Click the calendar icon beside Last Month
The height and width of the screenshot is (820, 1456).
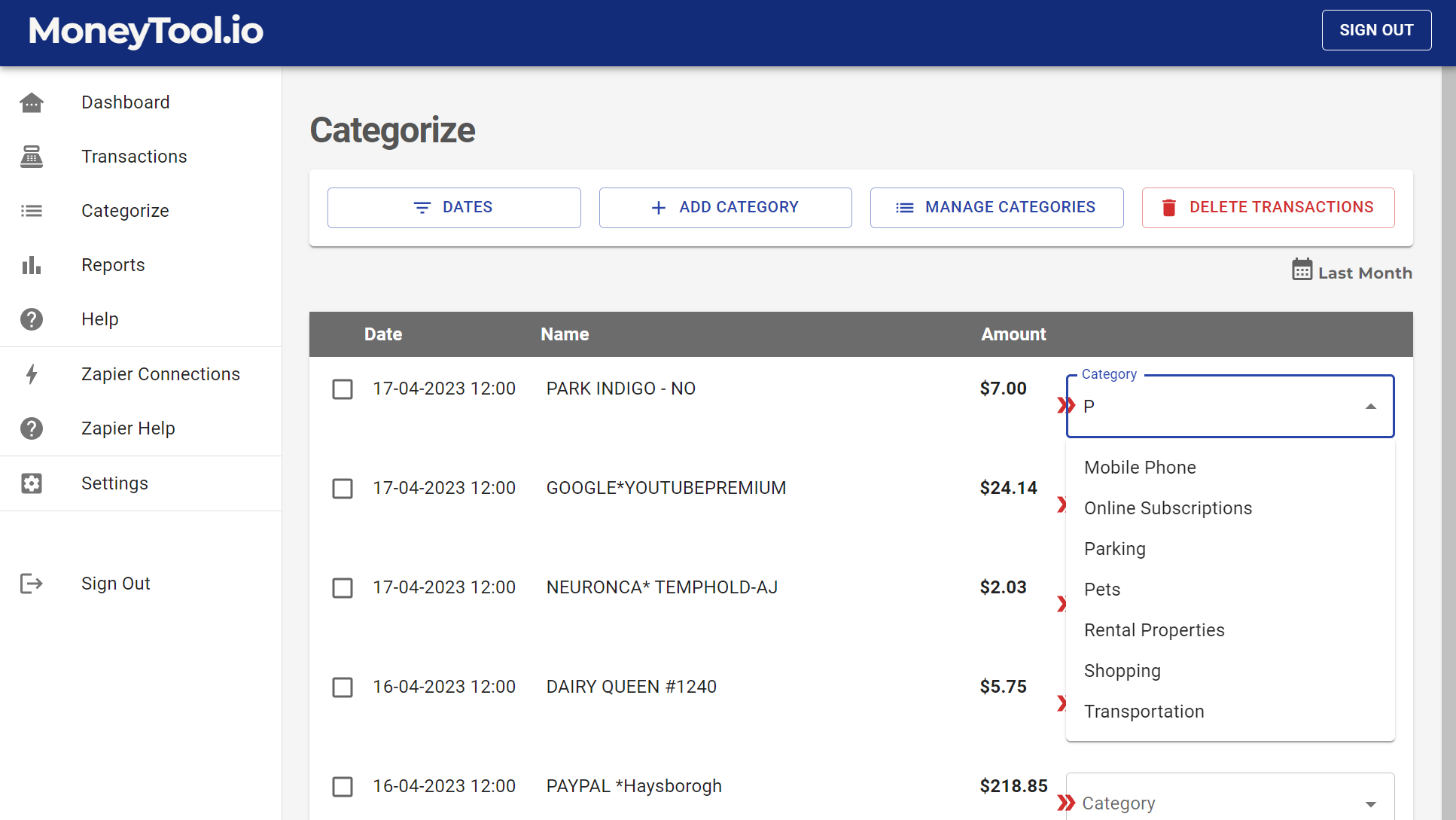pos(1302,270)
